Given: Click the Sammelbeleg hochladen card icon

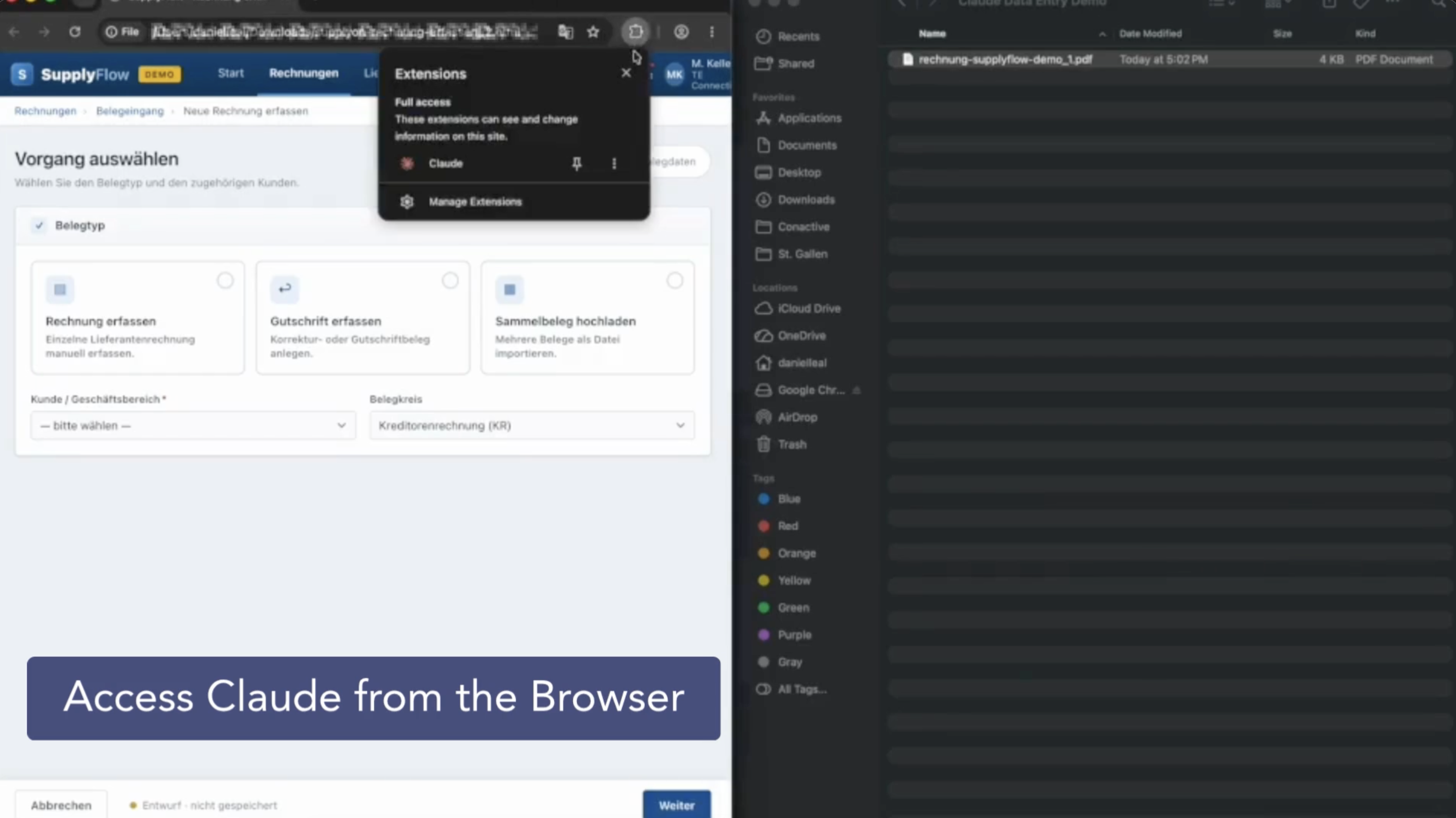Looking at the screenshot, I should coord(509,289).
